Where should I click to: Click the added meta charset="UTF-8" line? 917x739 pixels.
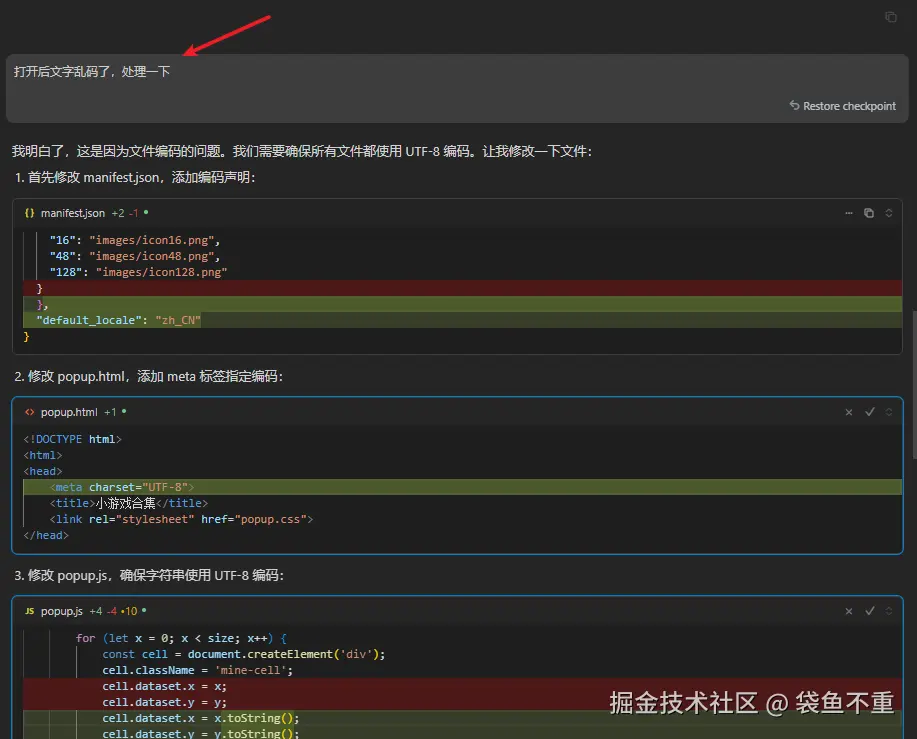[462, 487]
